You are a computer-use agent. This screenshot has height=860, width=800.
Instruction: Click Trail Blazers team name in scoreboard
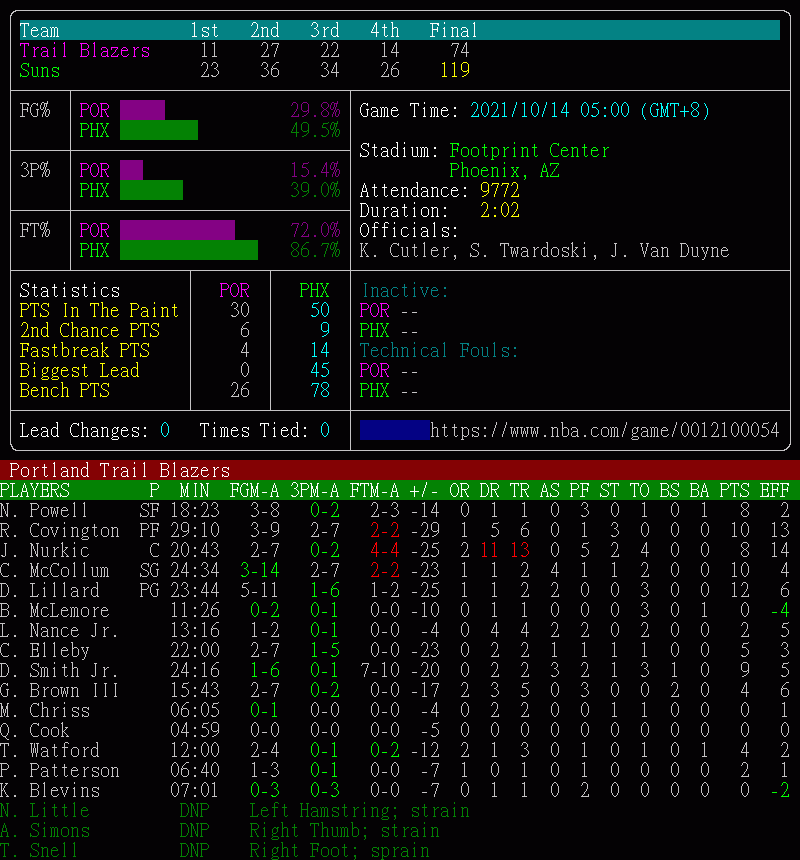coord(85,51)
